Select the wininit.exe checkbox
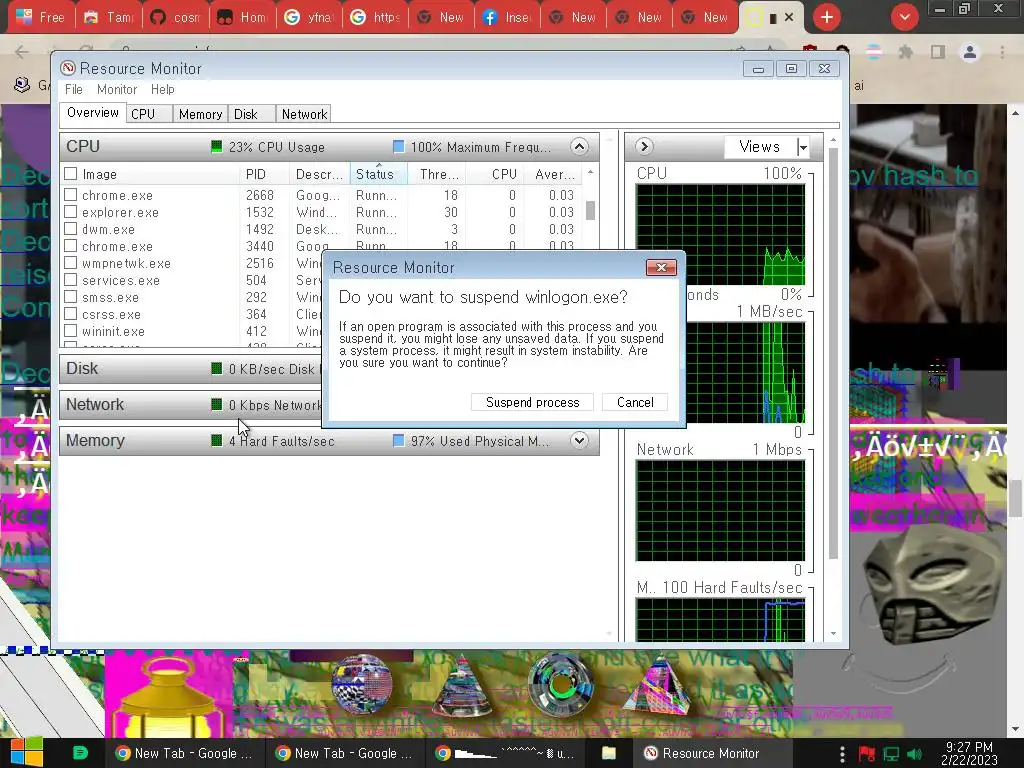Viewport: 1024px width, 768px height. pyautogui.click(x=71, y=330)
